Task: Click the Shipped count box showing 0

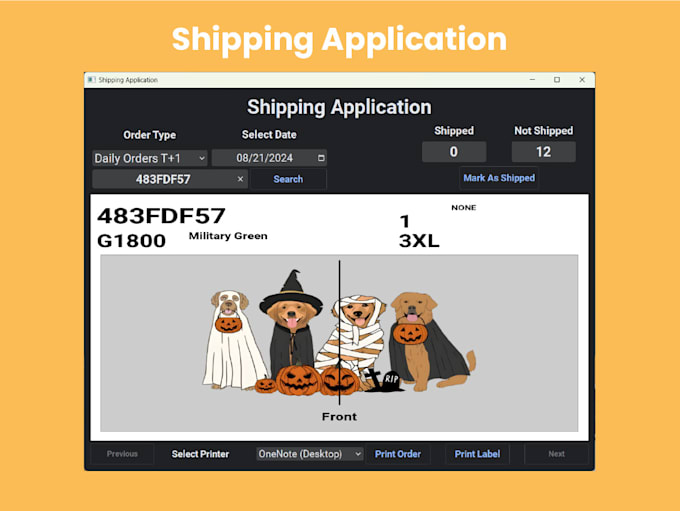Action: [454, 152]
